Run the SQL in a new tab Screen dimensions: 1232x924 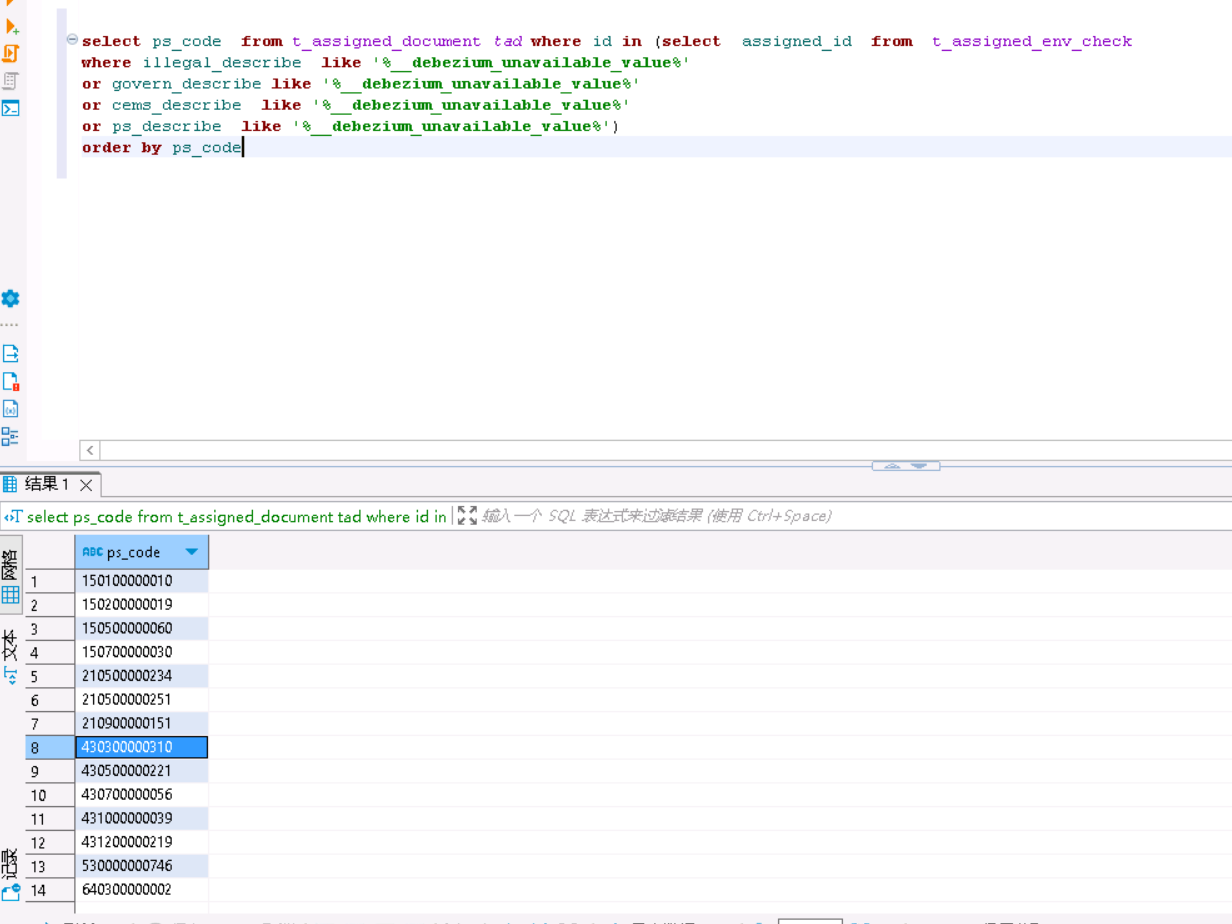(x=11, y=27)
